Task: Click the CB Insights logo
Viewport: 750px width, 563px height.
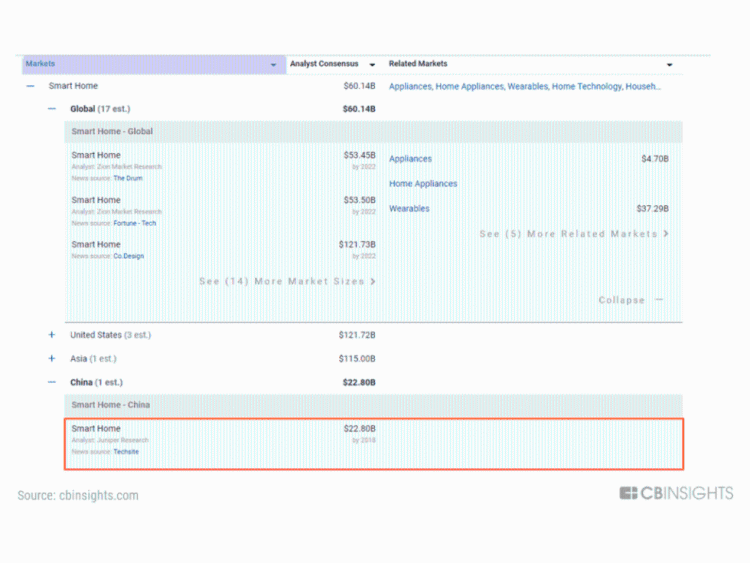Action: tap(676, 493)
